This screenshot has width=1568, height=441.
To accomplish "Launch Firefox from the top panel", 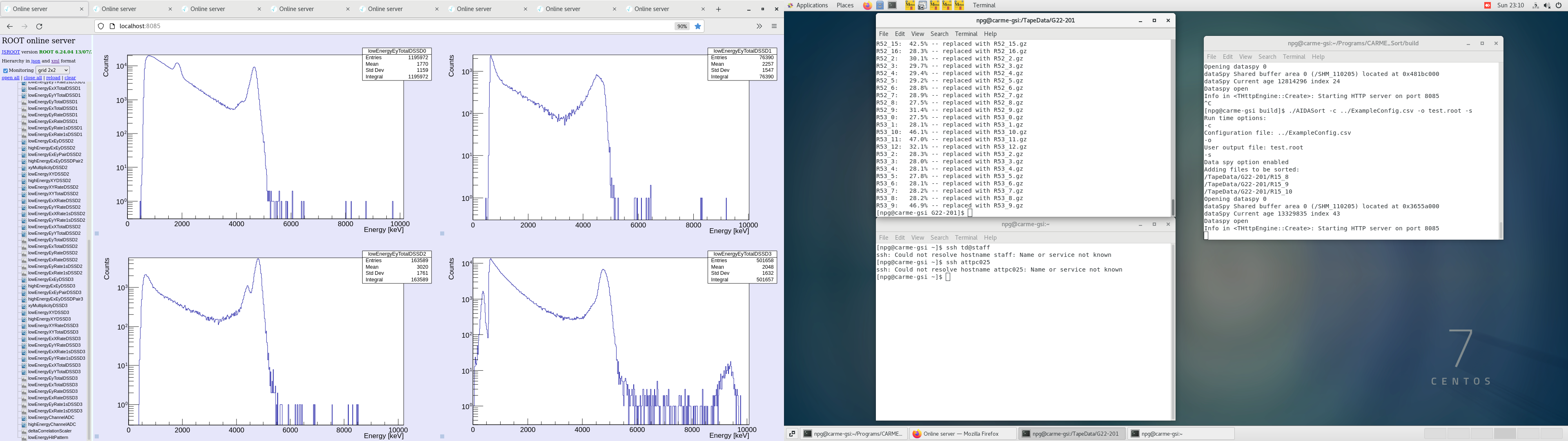I will 867,5.
